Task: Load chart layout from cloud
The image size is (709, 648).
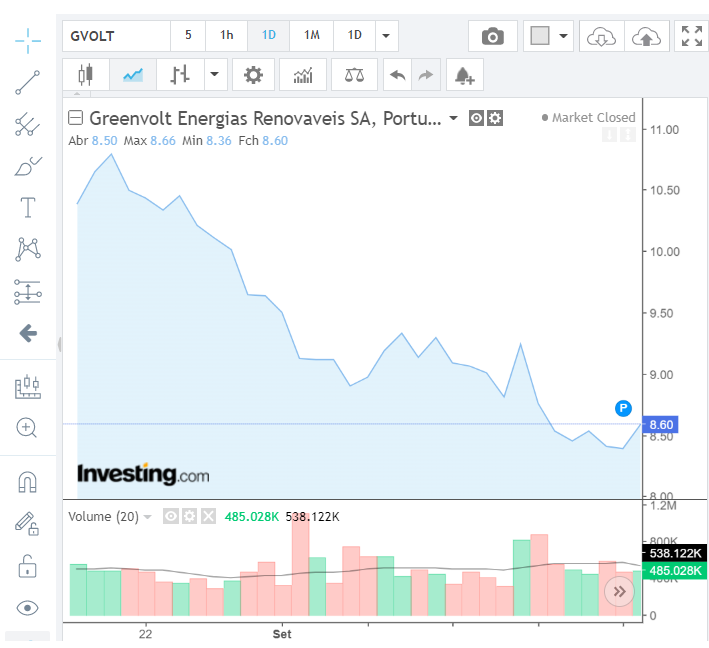Action: (x=601, y=36)
